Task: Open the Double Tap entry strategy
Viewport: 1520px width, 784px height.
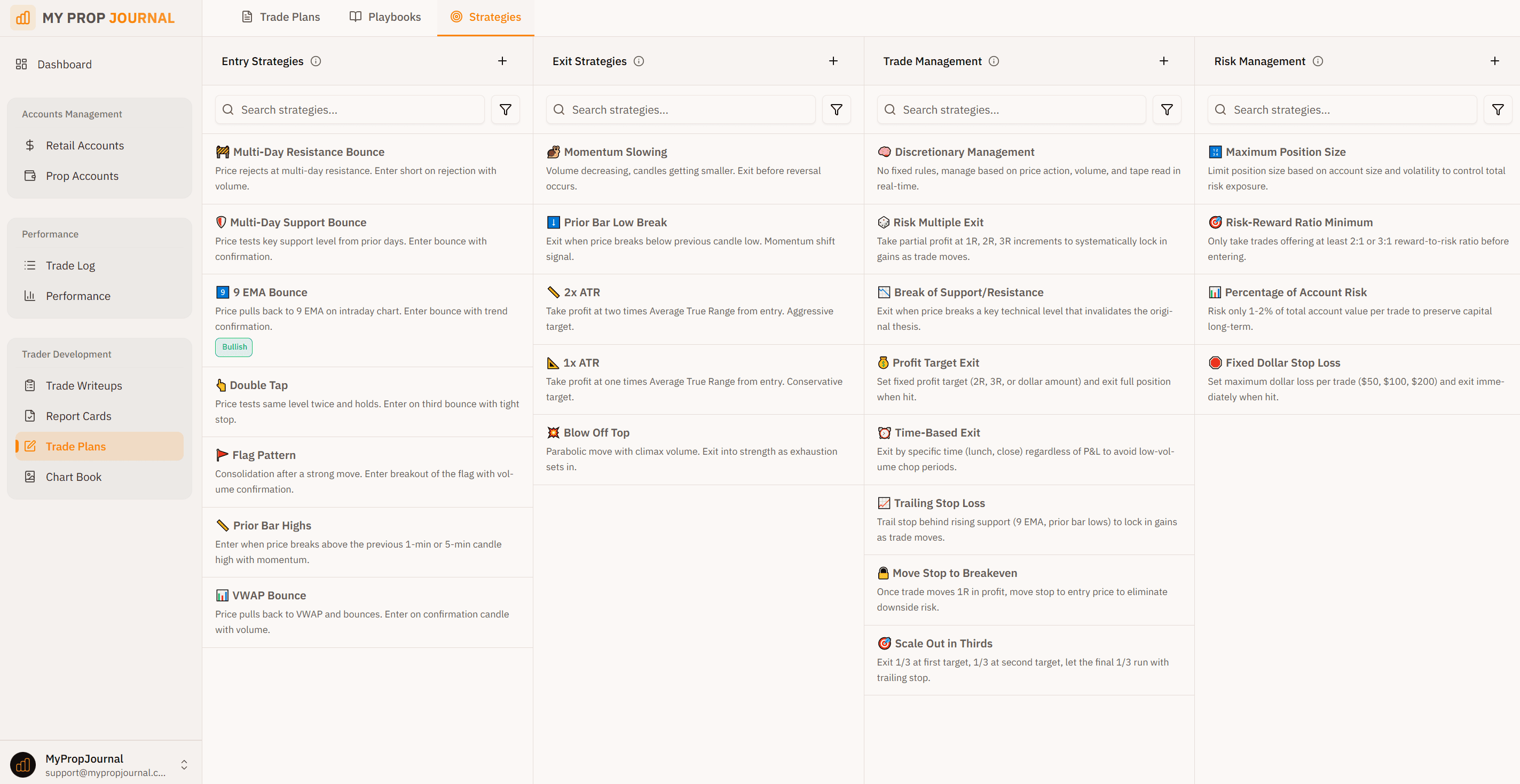Action: (x=368, y=402)
